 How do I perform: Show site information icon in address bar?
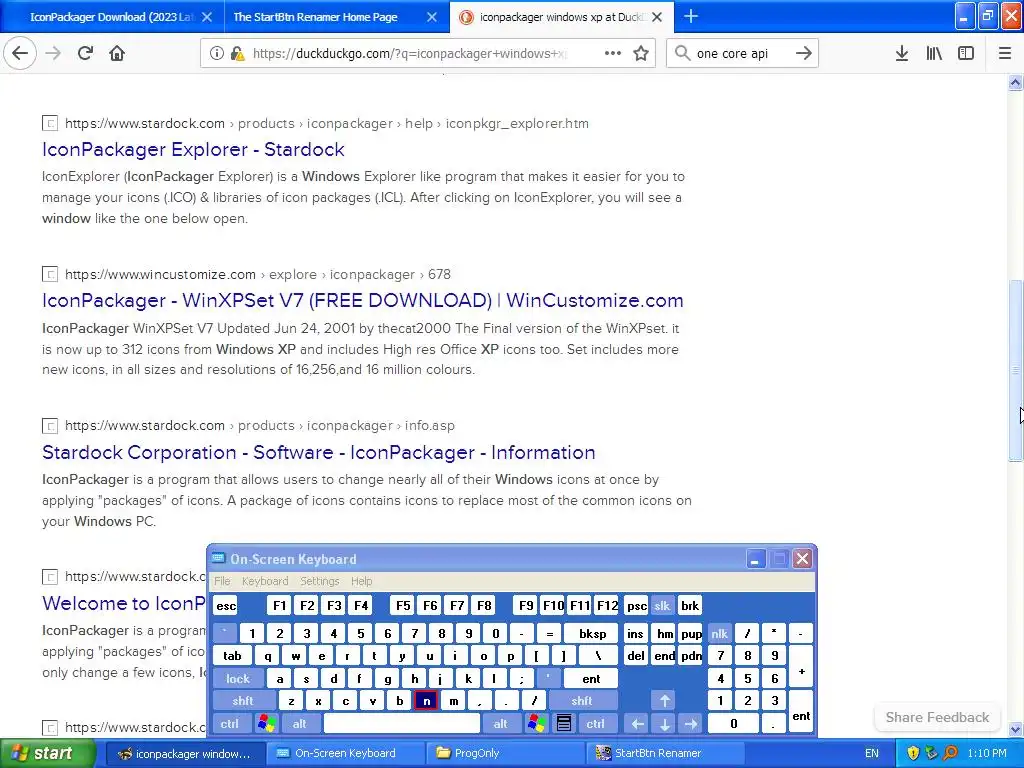(x=216, y=53)
